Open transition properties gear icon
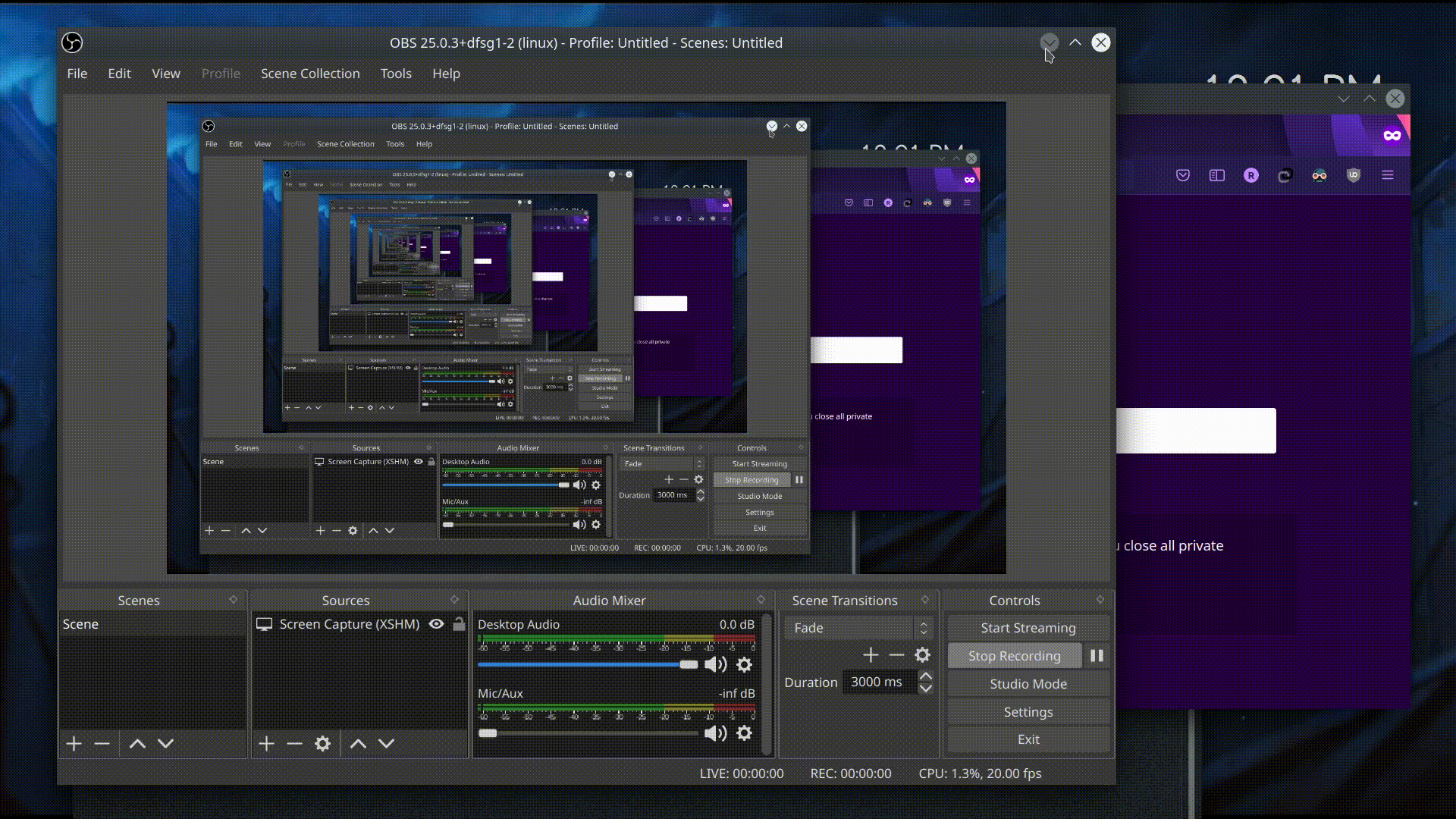This screenshot has height=819, width=1456. pos(922,654)
